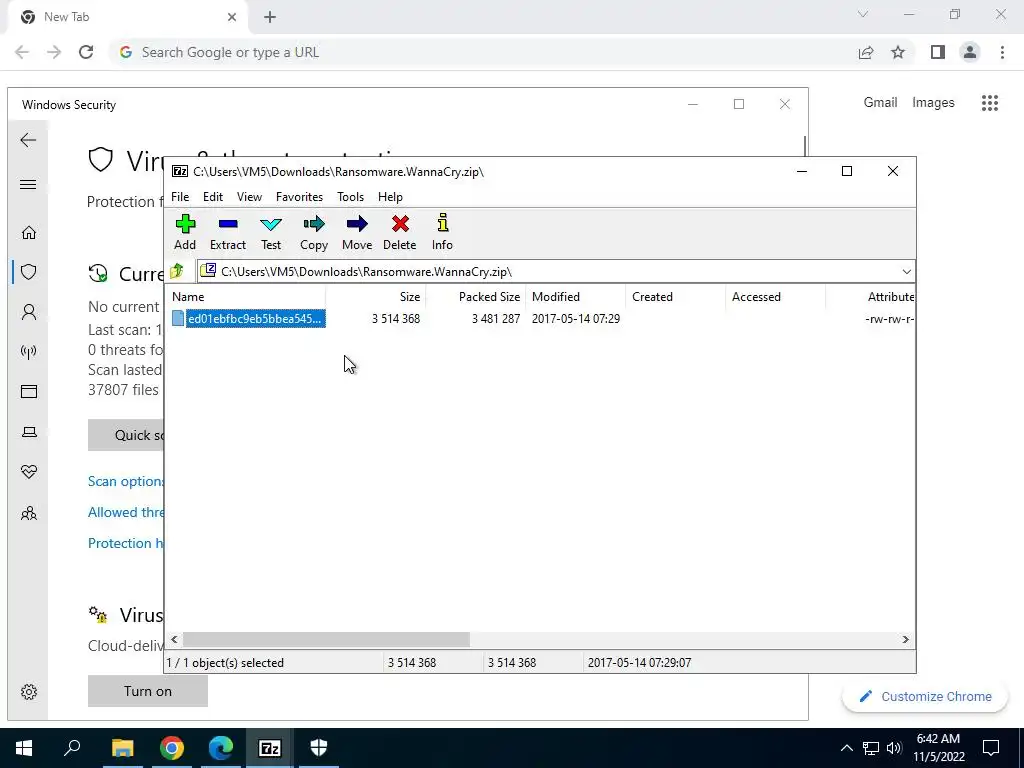Open the Help menu in 7-Zip

click(x=390, y=197)
